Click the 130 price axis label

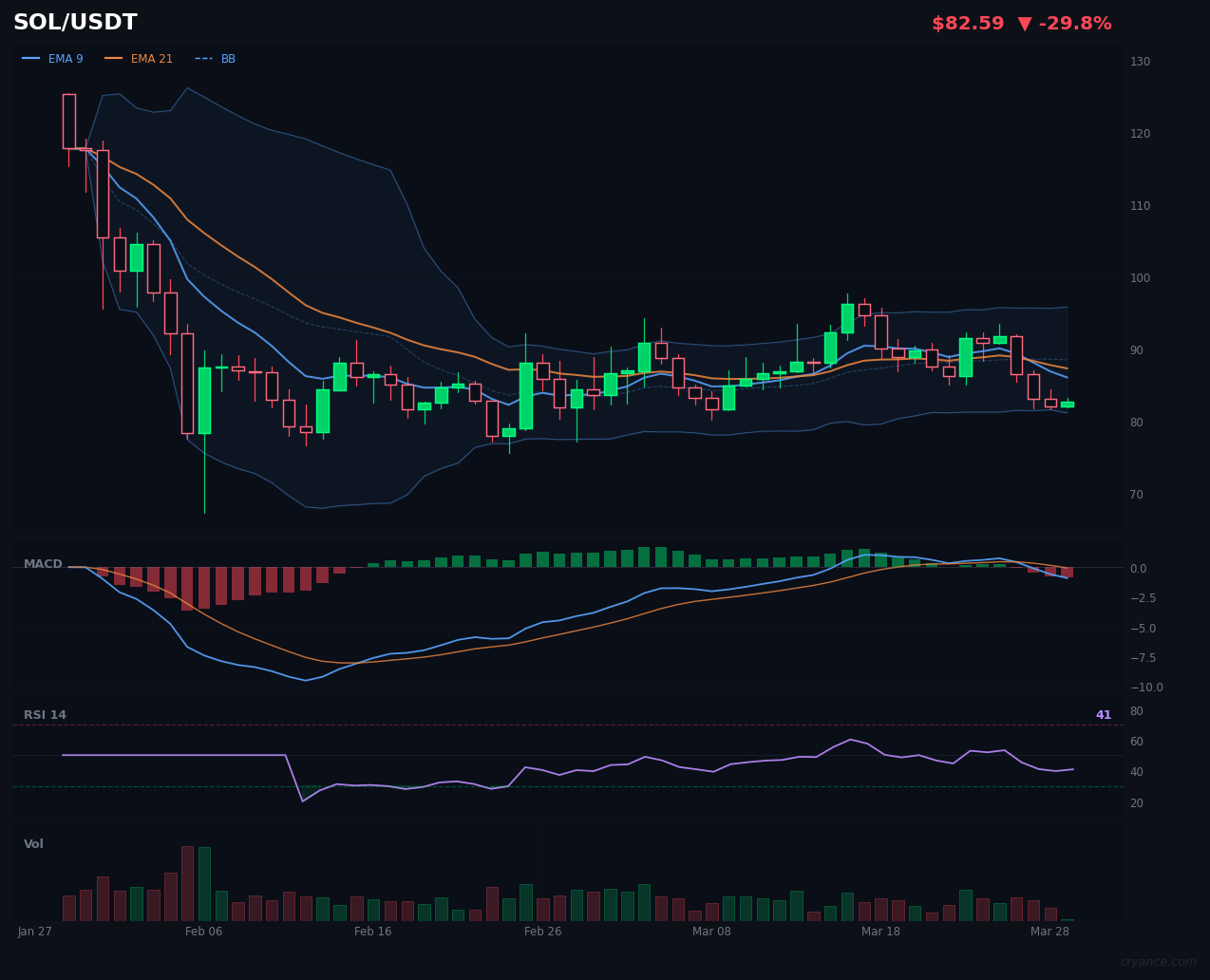[1140, 62]
